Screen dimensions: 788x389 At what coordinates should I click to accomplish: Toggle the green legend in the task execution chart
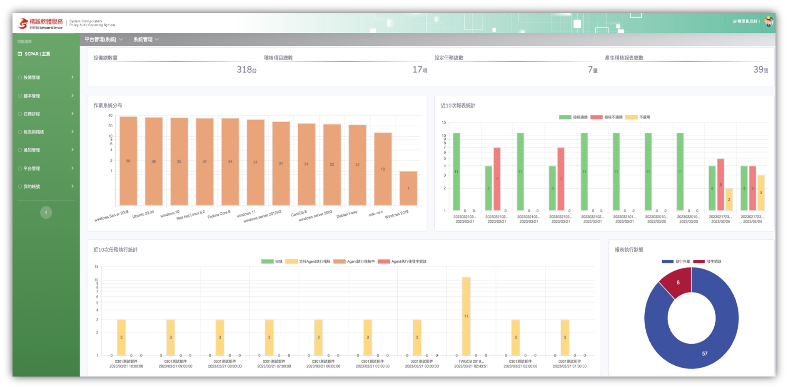pos(272,261)
